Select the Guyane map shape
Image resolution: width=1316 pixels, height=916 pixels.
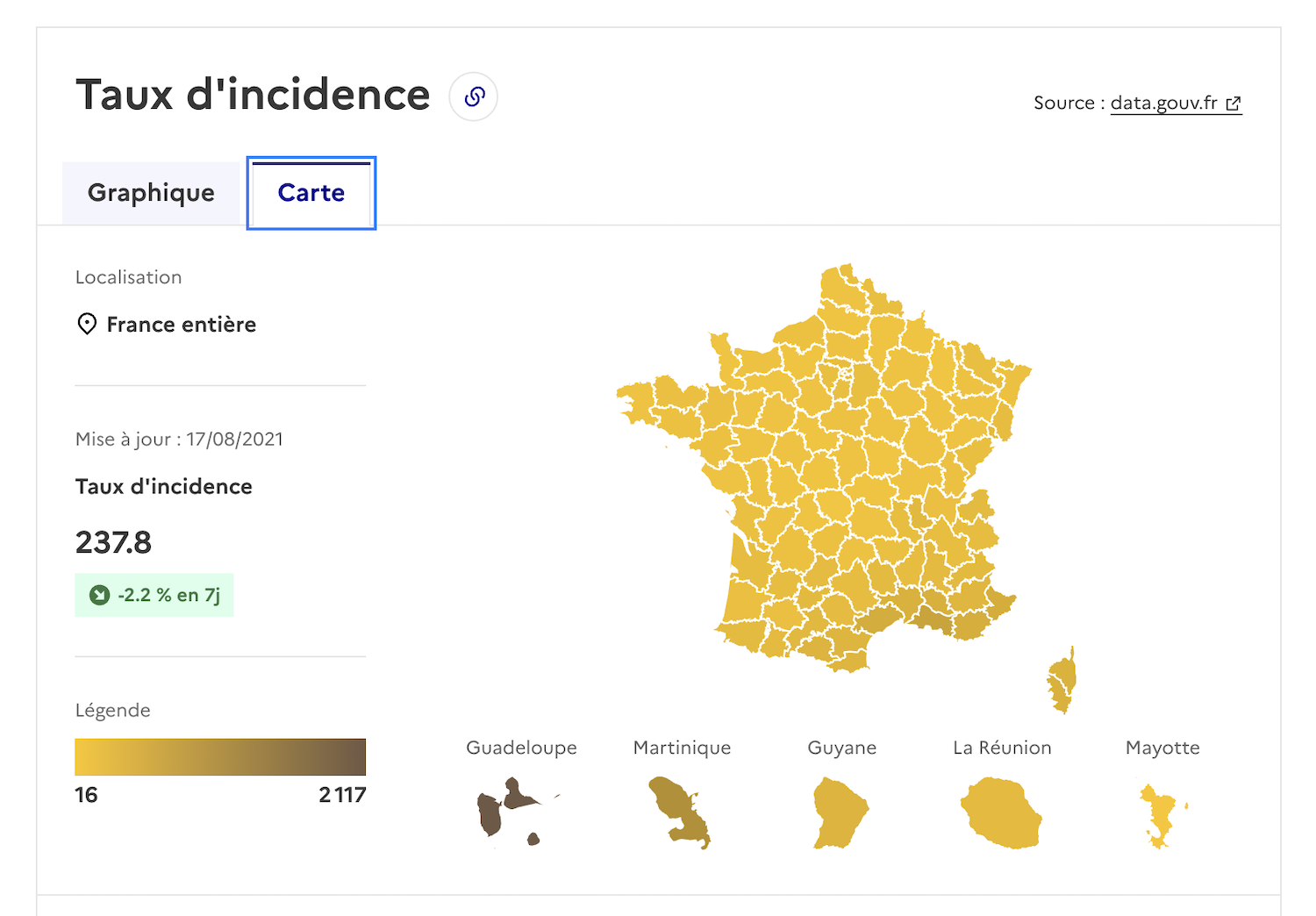point(838,812)
